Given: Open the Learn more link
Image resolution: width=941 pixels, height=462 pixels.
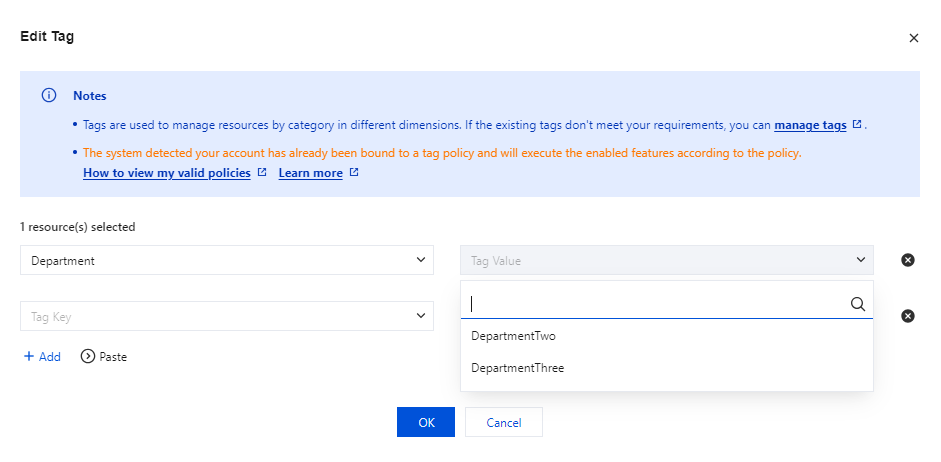Looking at the screenshot, I should pyautogui.click(x=310, y=173).
